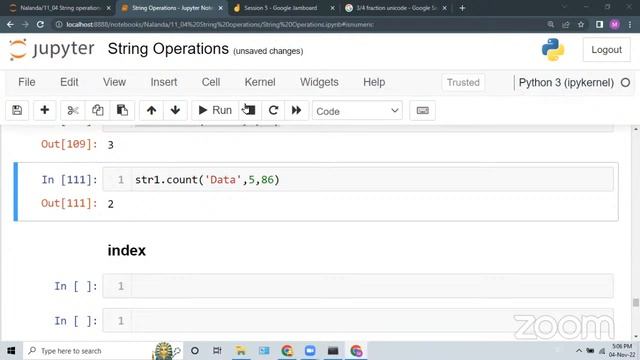
Task: Cut selected cells with the scissors icon
Action: coord(73,110)
